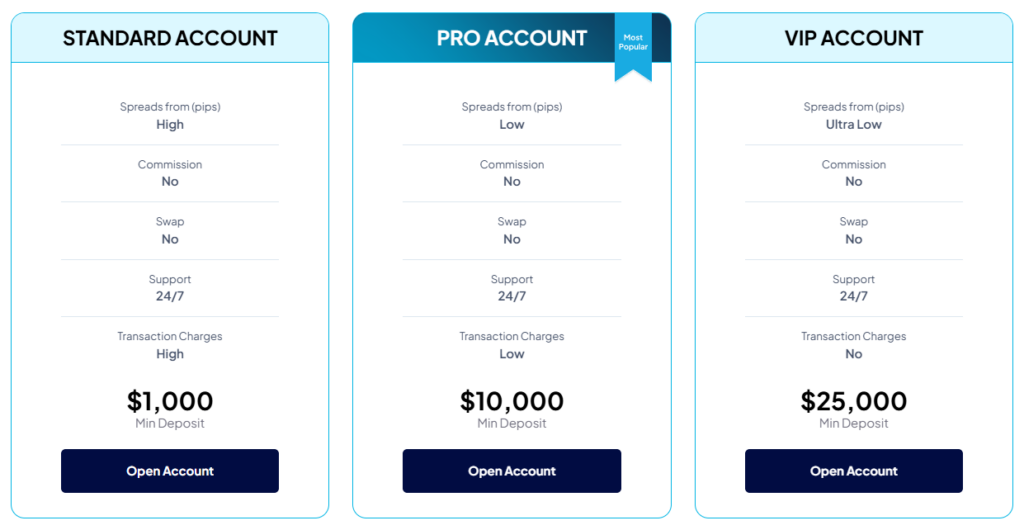Select the Standard Account header

(170, 38)
